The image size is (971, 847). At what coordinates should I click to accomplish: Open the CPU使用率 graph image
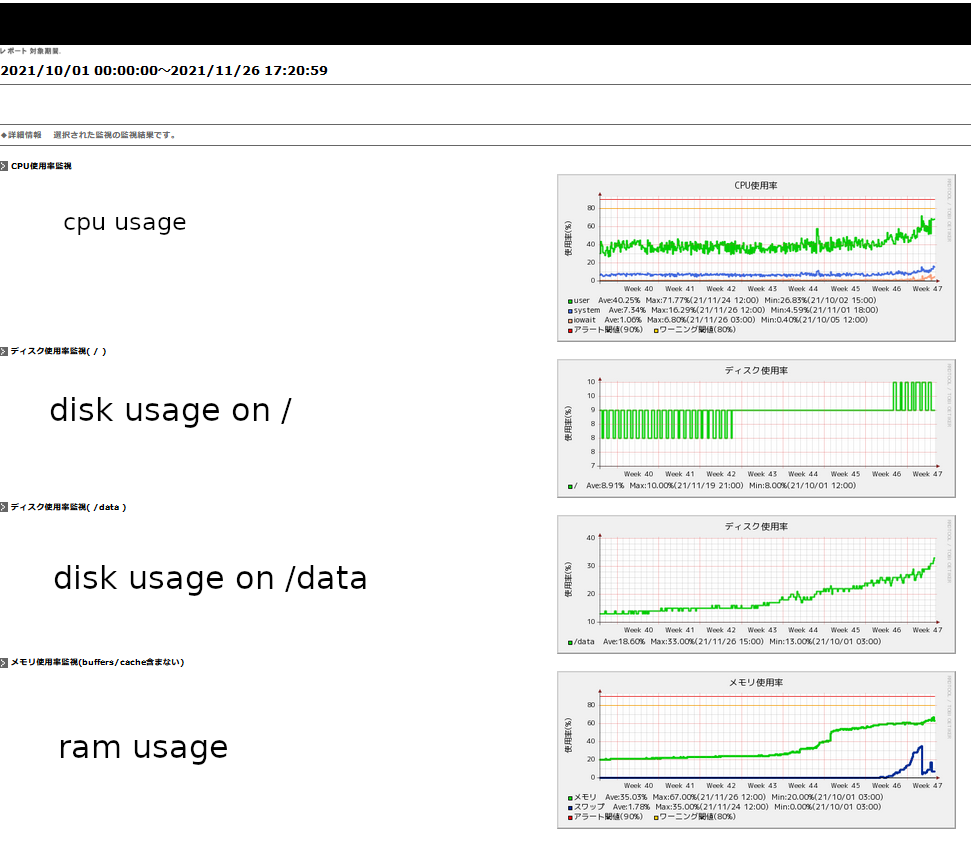(x=756, y=258)
